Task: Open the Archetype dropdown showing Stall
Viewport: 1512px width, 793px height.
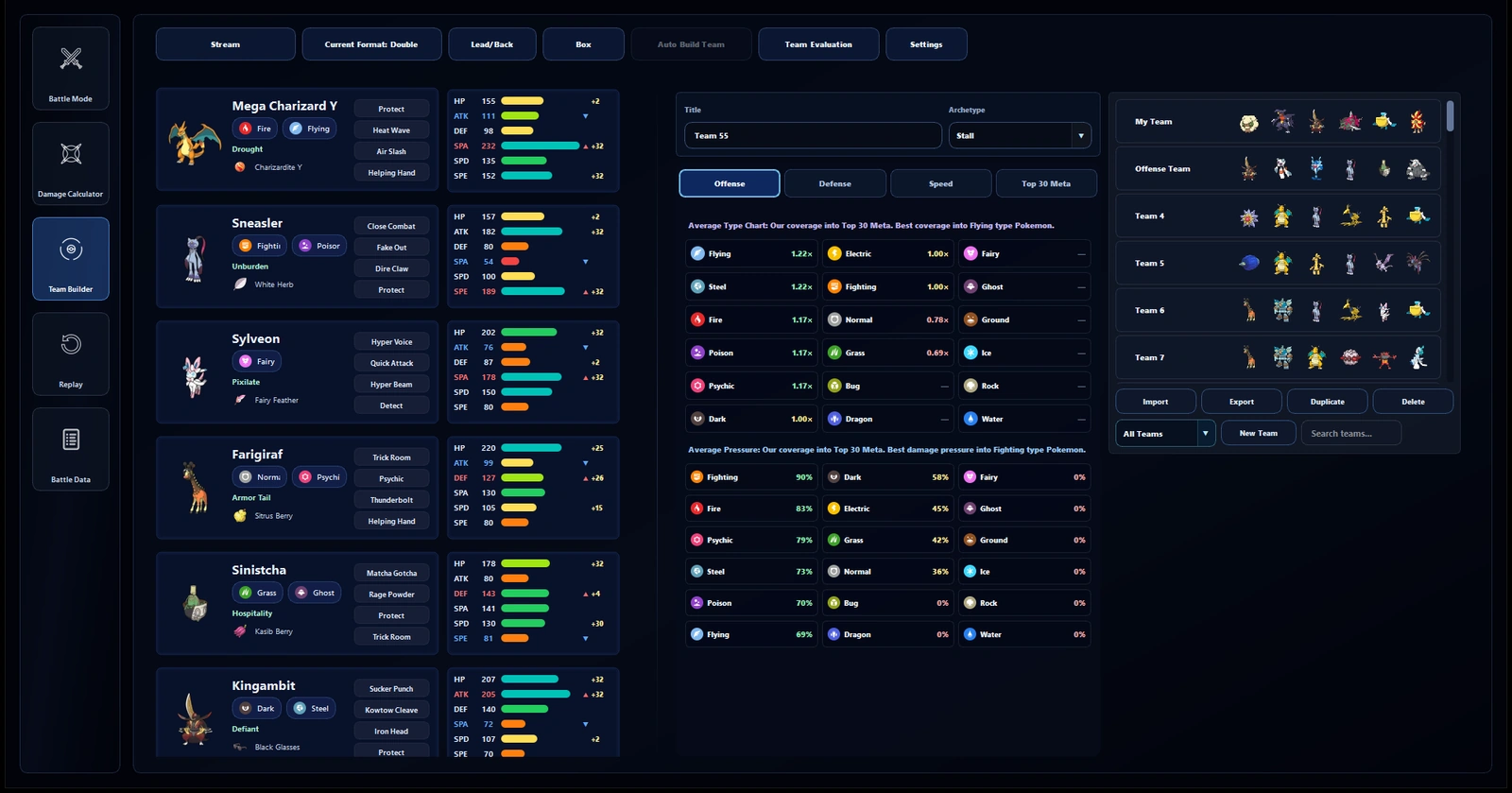Action: (1020, 135)
